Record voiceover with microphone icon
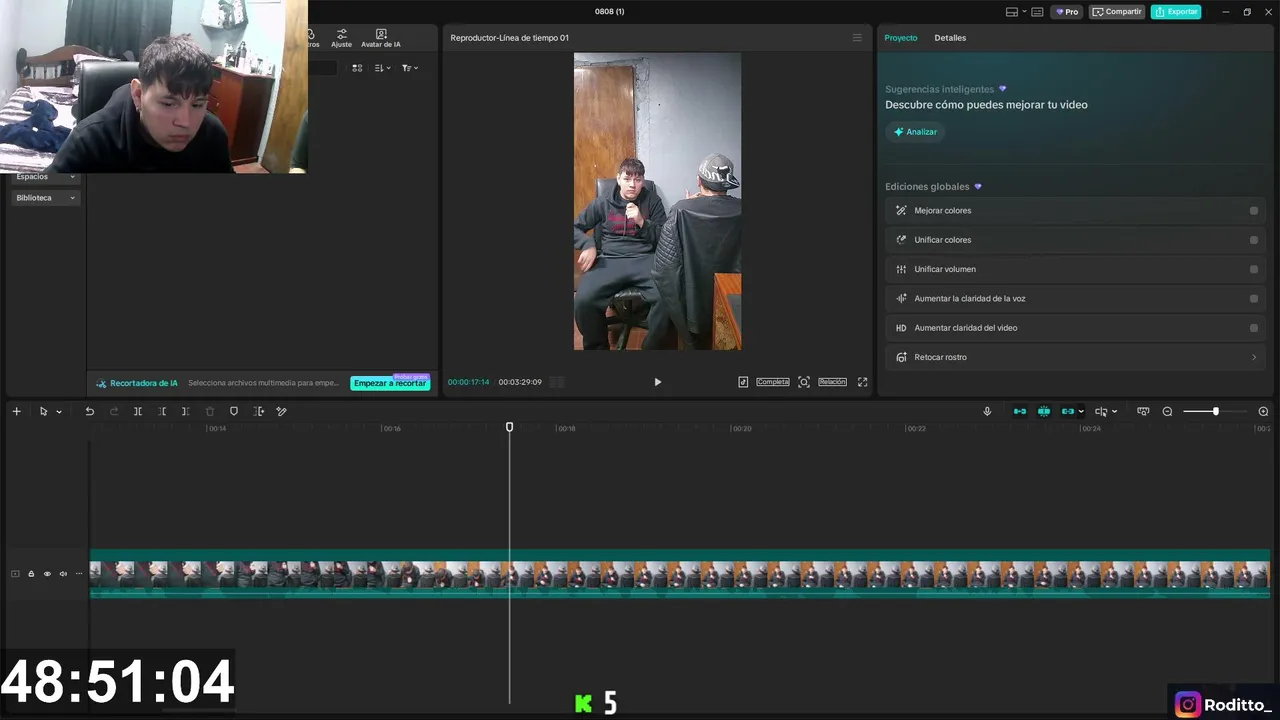Image resolution: width=1280 pixels, height=720 pixels. coord(987,411)
